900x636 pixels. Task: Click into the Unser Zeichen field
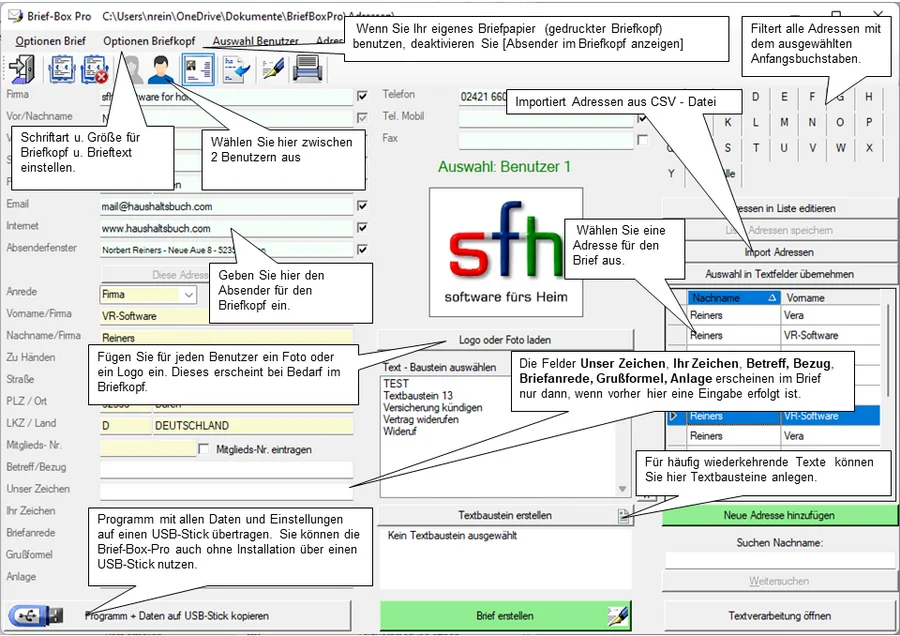pos(226,491)
